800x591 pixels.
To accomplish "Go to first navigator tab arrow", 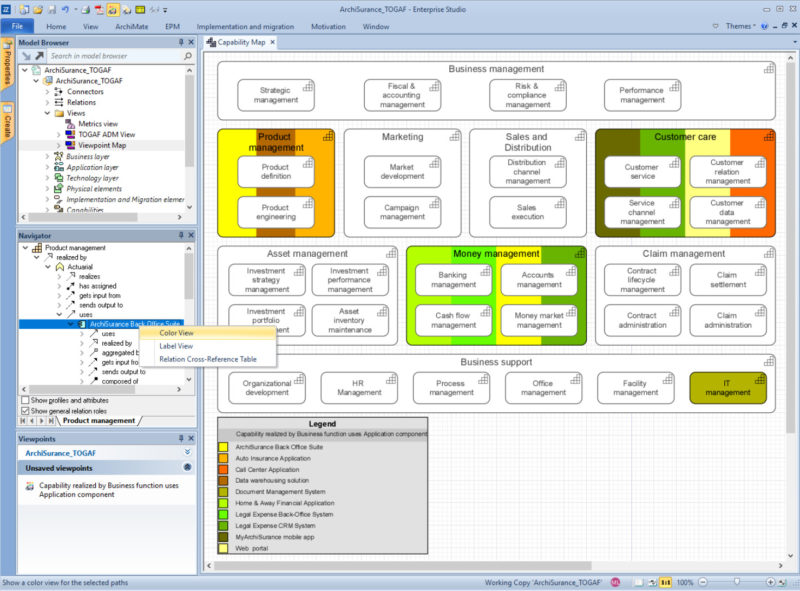I will click(23, 421).
